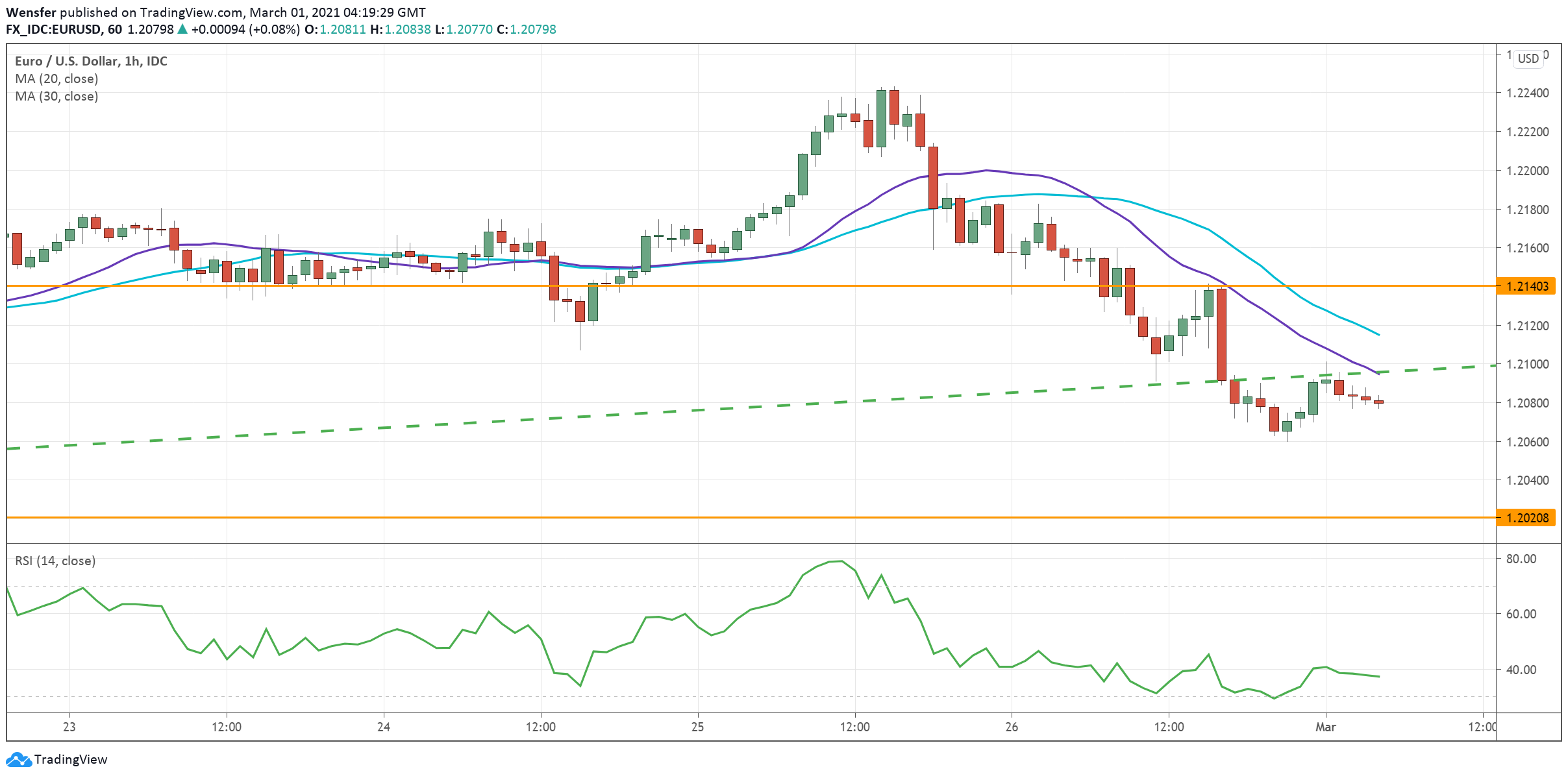This screenshot has width=1568, height=778.
Task: Click the TradingView cloud logo icon
Action: tap(18, 759)
